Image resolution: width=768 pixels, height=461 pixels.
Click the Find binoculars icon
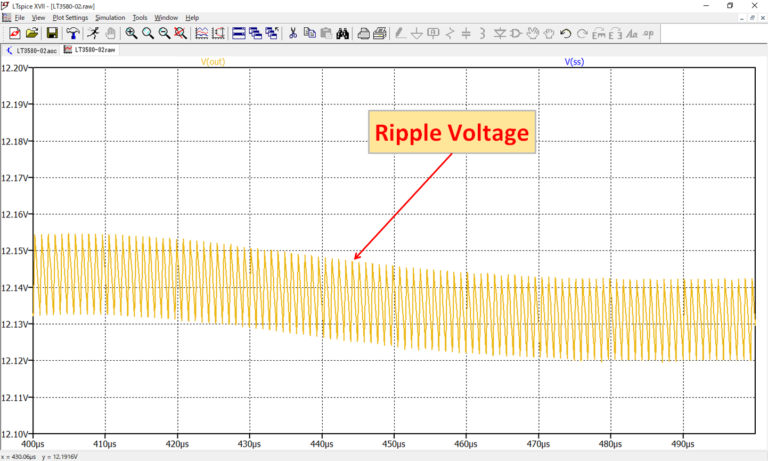coord(342,33)
